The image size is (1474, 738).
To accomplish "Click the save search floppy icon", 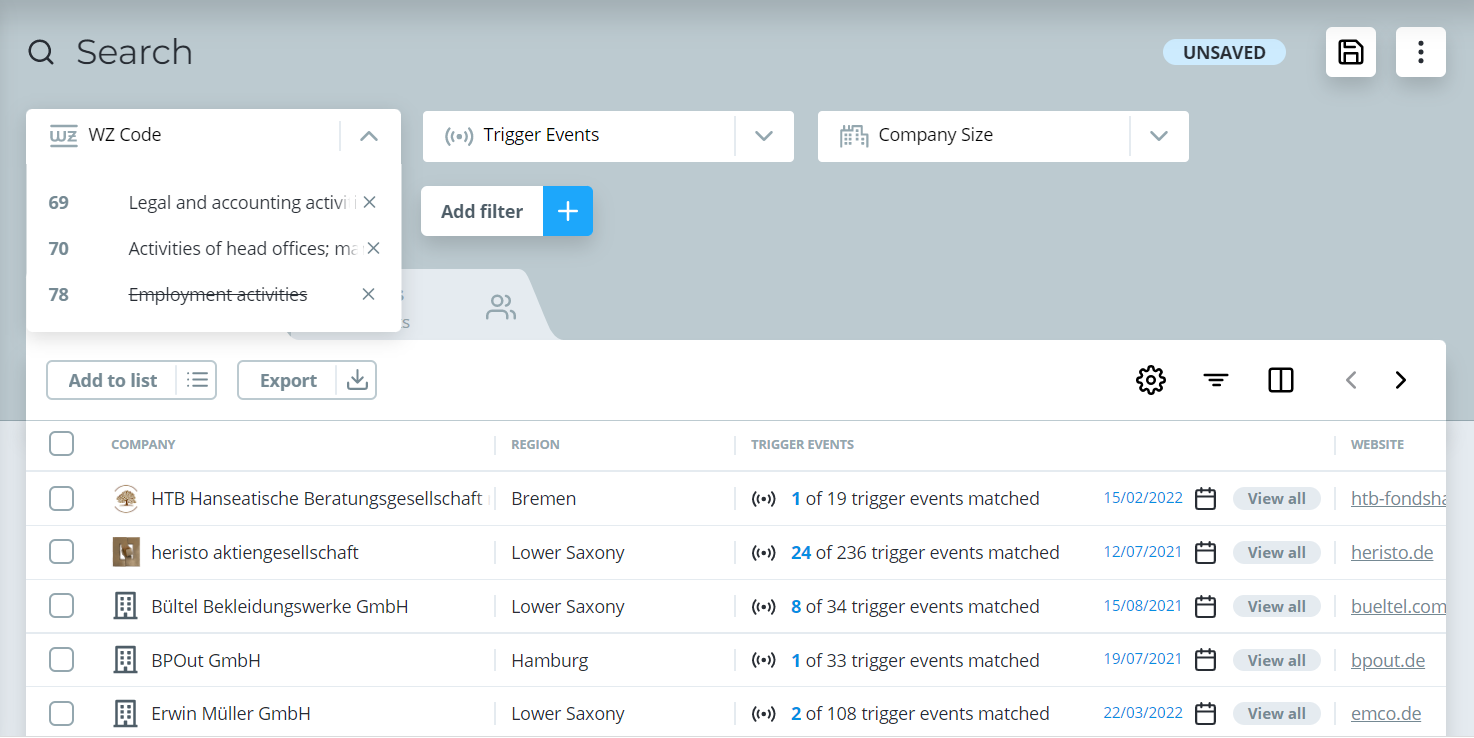I will [1351, 52].
